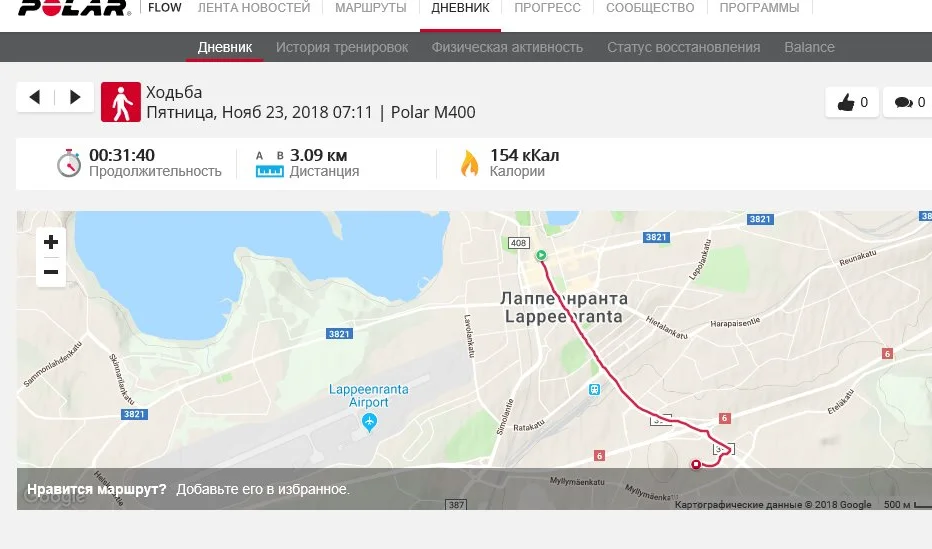Click the red route end marker
This screenshot has height=549, width=932.
tap(696, 465)
